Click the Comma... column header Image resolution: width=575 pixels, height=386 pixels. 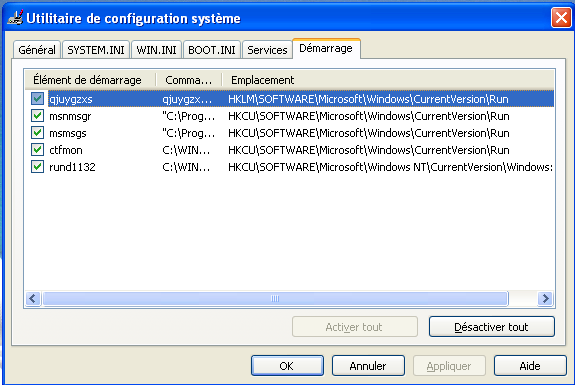189,80
